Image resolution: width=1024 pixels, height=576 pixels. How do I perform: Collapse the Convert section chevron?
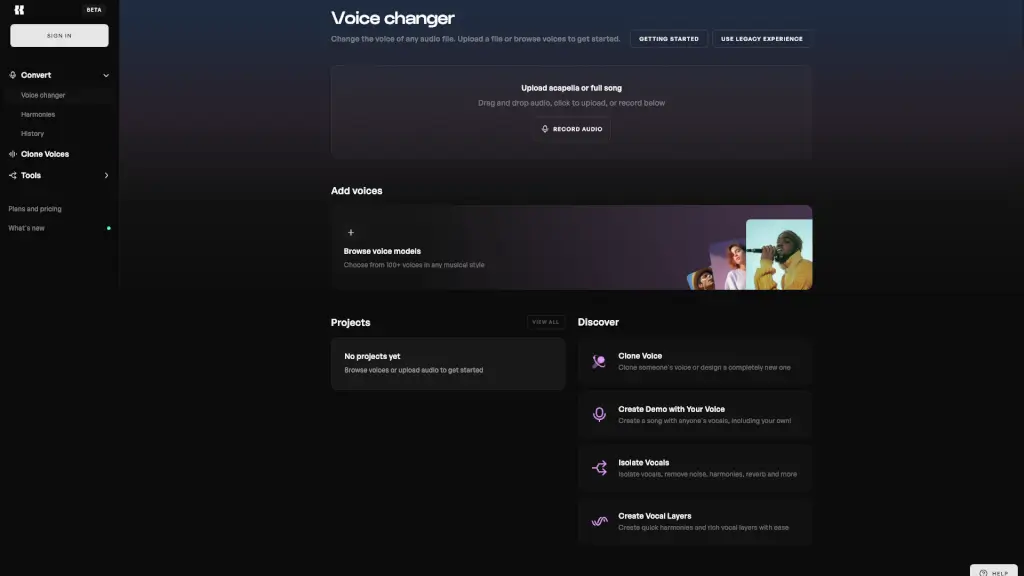(106, 75)
